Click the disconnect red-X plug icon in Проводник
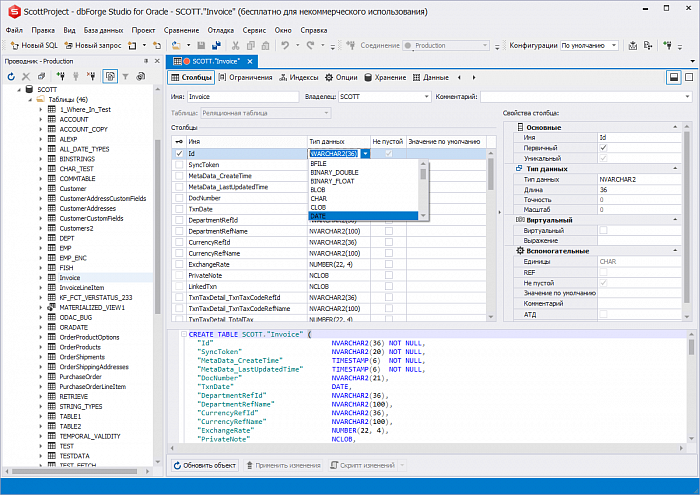The width and height of the screenshot is (700, 495). 91,77
